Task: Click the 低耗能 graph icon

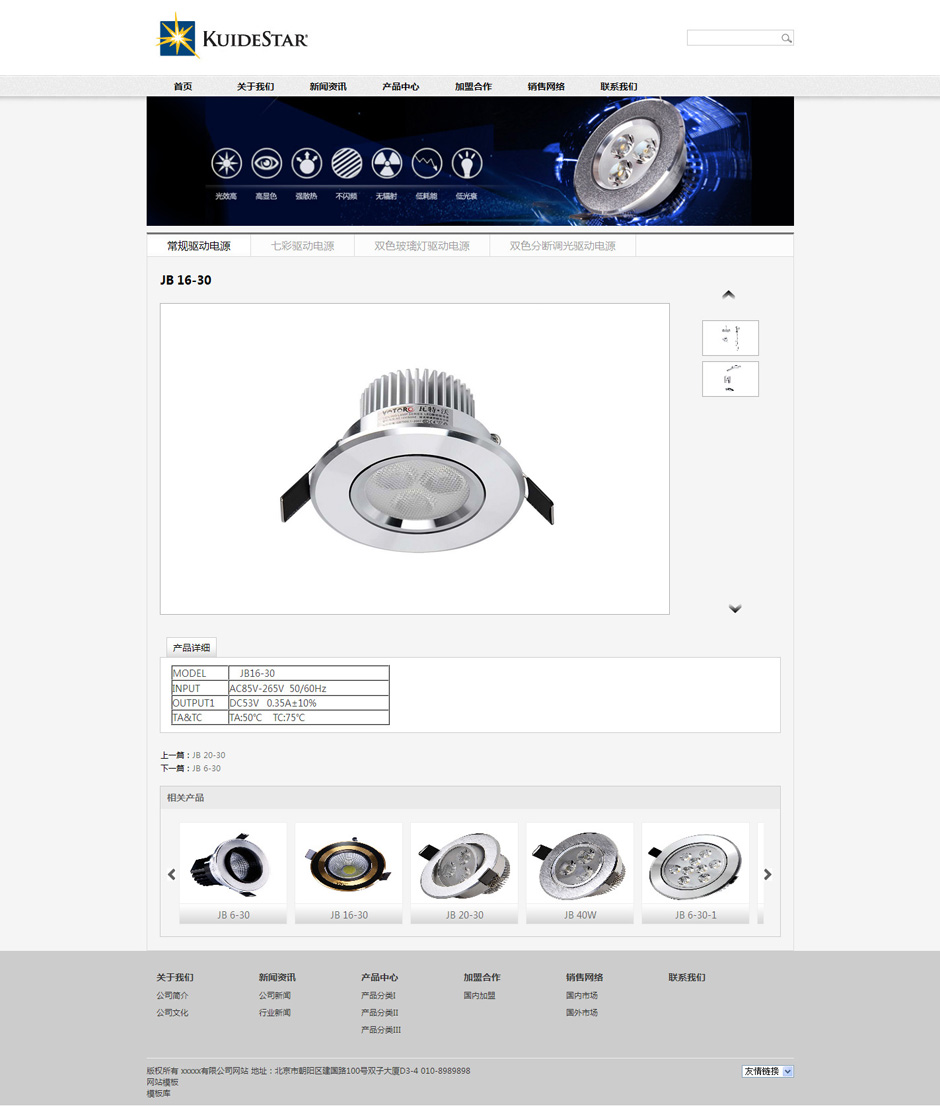Action: pos(427,164)
